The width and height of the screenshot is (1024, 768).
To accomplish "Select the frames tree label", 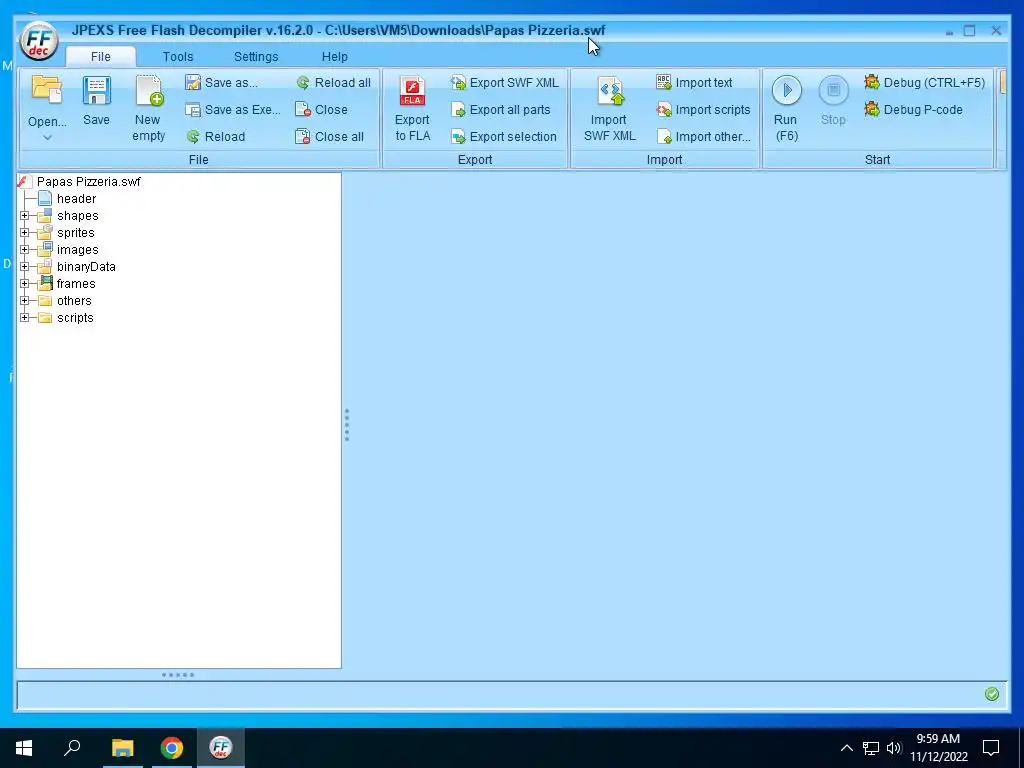I will click(76, 283).
